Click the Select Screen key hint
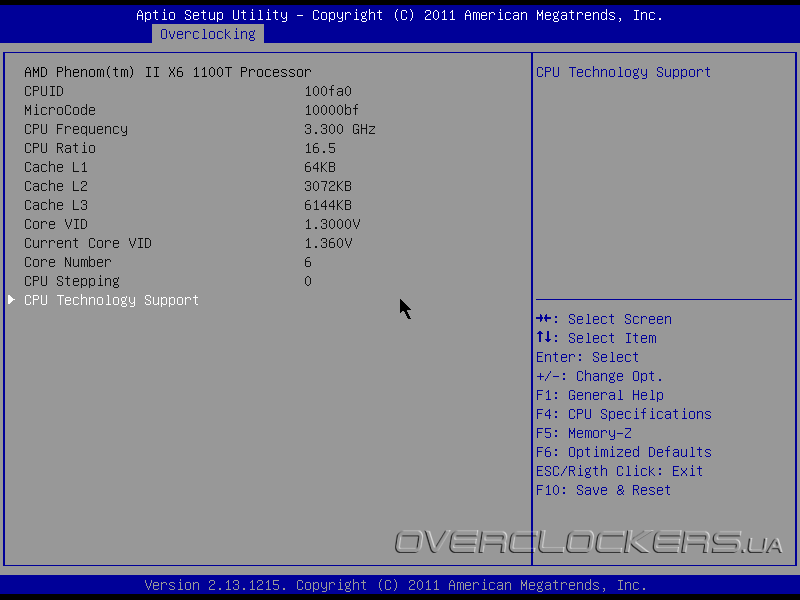Screen dimensions: 800x600 point(604,319)
